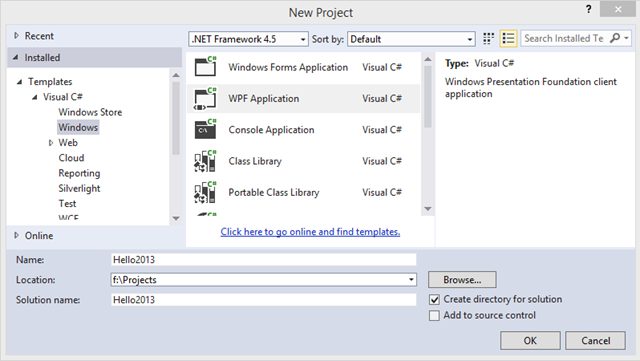Select Windows Store in templates tree
The image size is (640, 361).
click(x=90, y=112)
